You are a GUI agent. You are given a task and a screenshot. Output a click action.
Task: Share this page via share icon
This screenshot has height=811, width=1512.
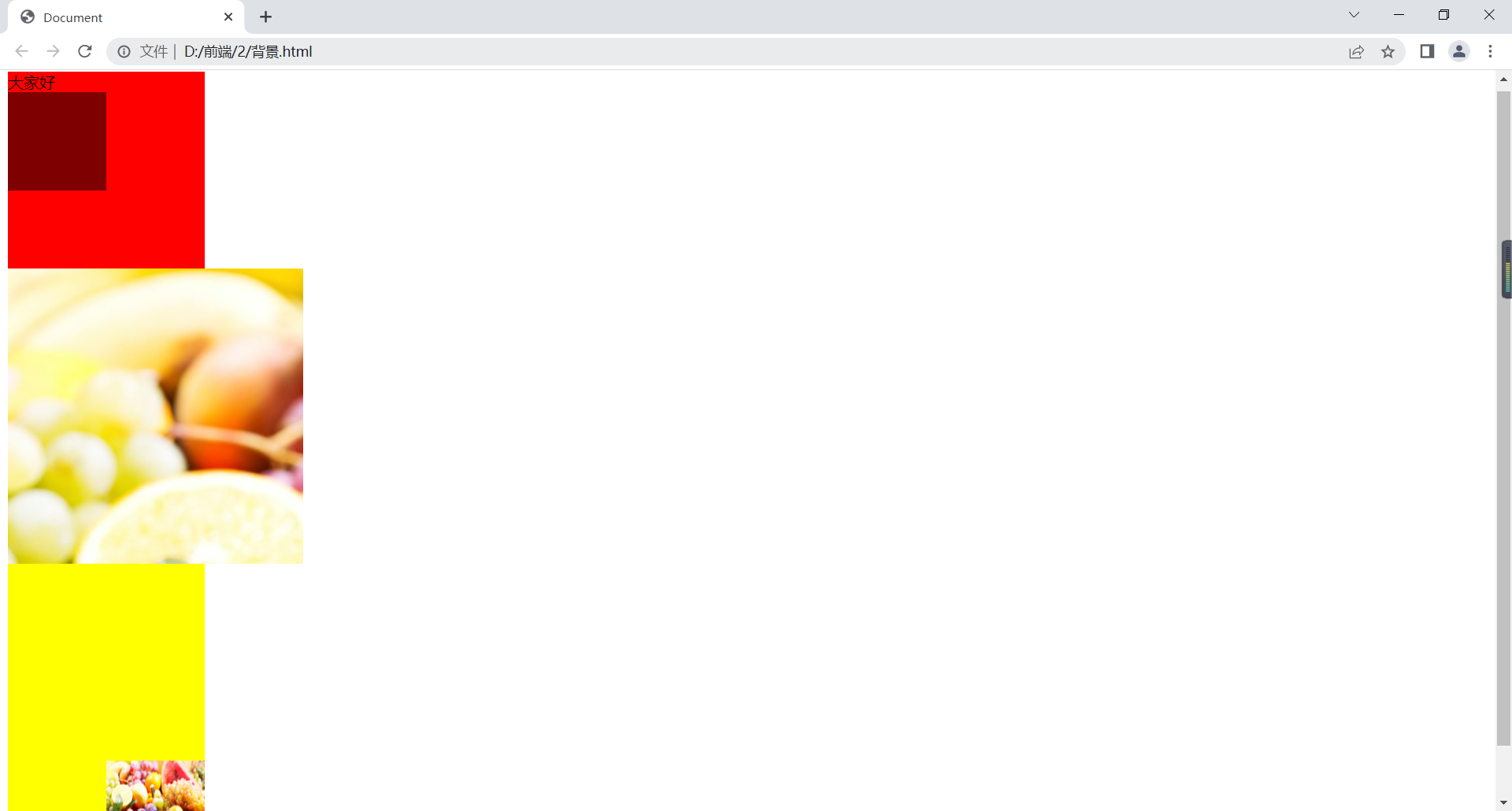click(x=1356, y=52)
